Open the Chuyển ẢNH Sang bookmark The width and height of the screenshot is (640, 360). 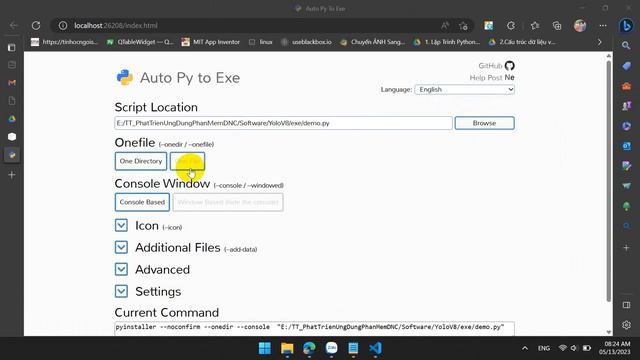pyautogui.click(x=372, y=42)
